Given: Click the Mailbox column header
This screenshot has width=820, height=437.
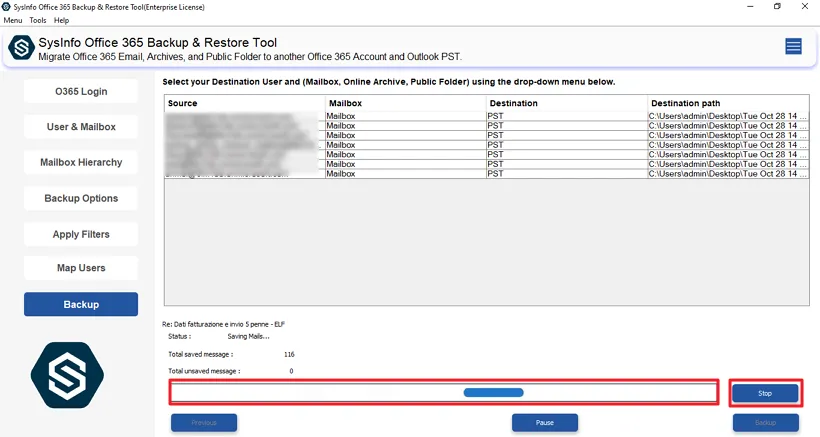Looking at the screenshot, I should click(405, 103).
